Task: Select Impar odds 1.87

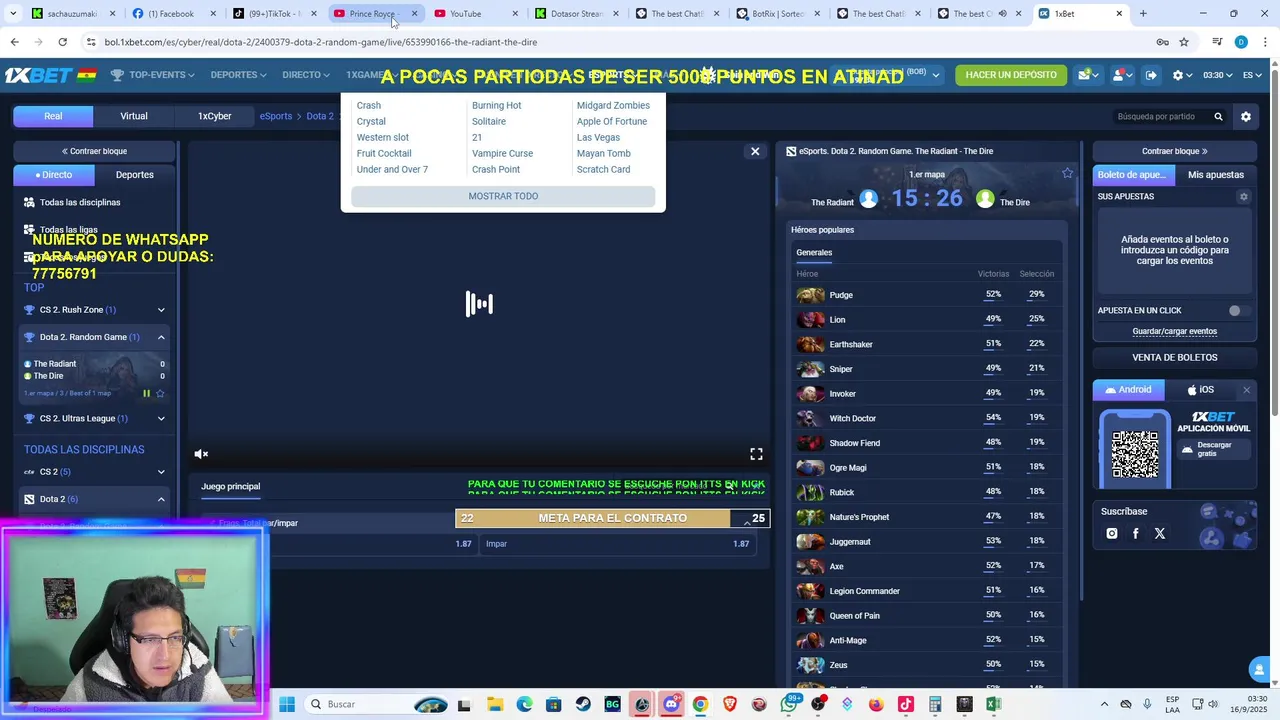Action: point(617,544)
